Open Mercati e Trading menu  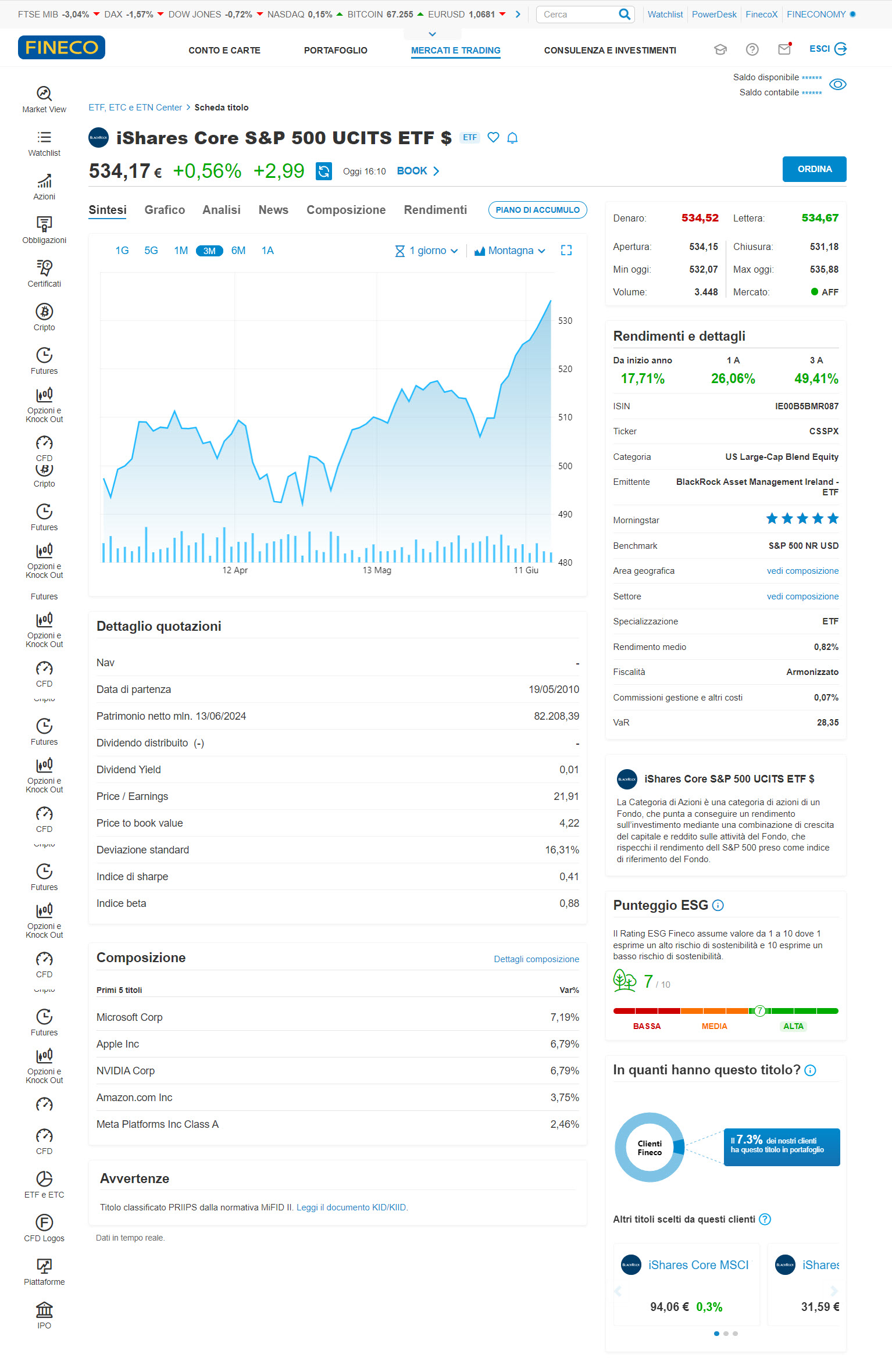(456, 51)
